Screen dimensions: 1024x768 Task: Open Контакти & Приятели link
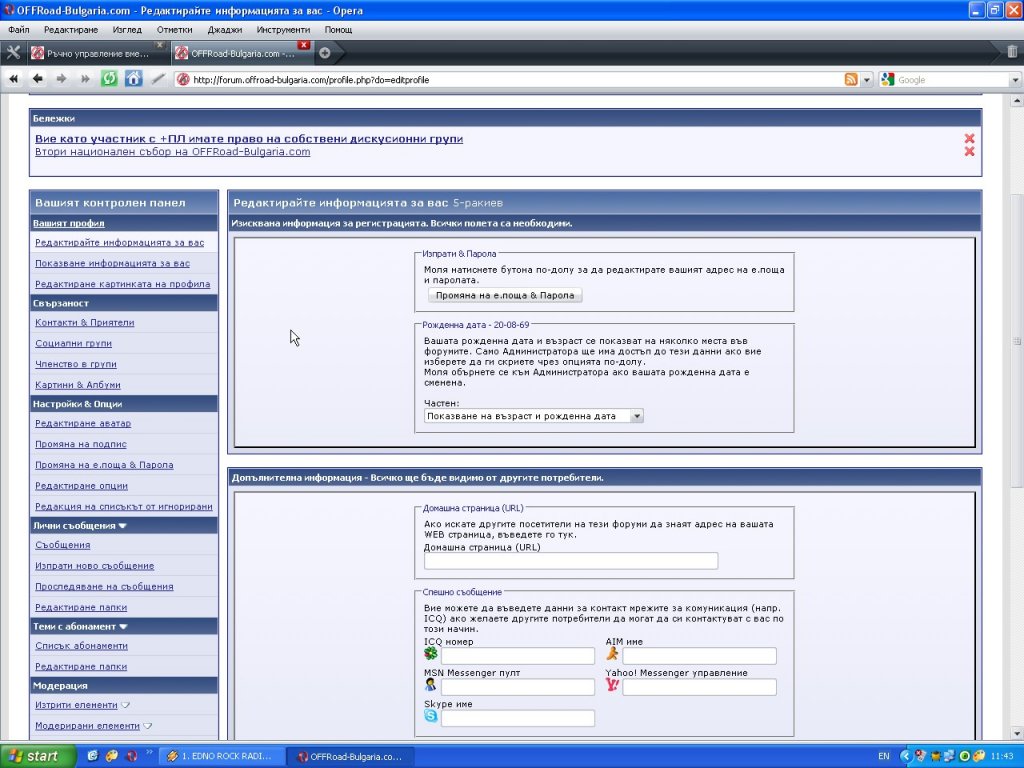pyautogui.click(x=84, y=323)
